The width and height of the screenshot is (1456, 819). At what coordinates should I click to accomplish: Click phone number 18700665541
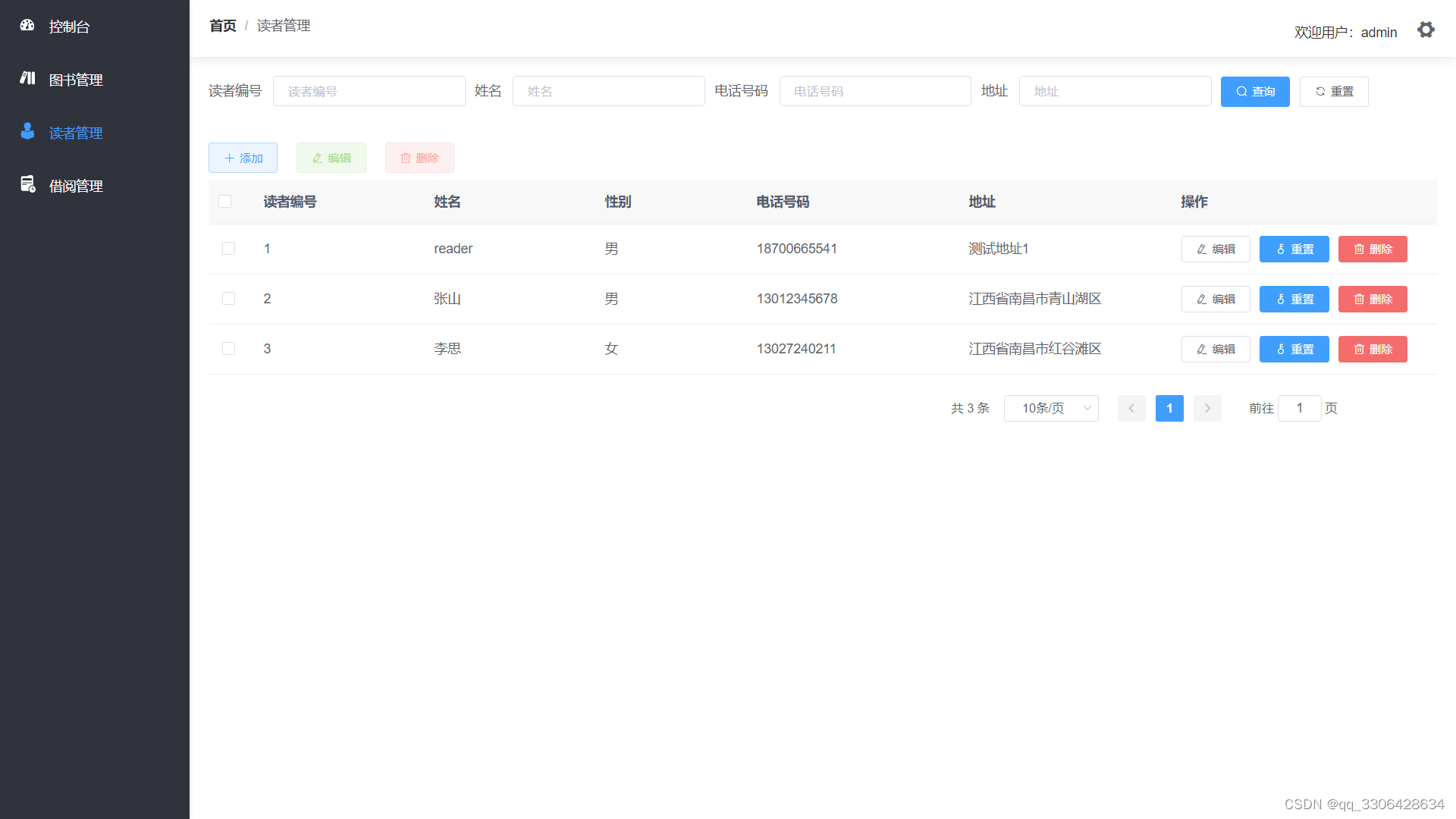[796, 249]
